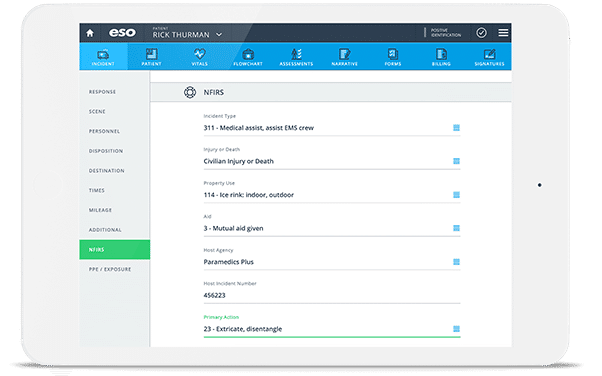Click the Primary Action green label
The width and height of the screenshot is (602, 376).
point(221,317)
